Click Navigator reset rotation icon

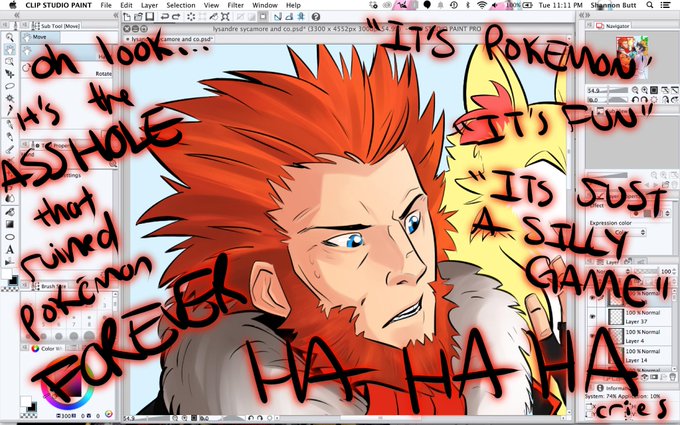(654, 100)
